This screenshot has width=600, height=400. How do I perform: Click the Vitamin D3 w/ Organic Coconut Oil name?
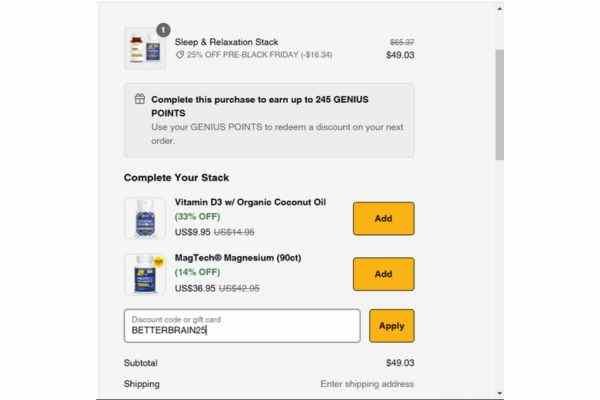click(250, 202)
